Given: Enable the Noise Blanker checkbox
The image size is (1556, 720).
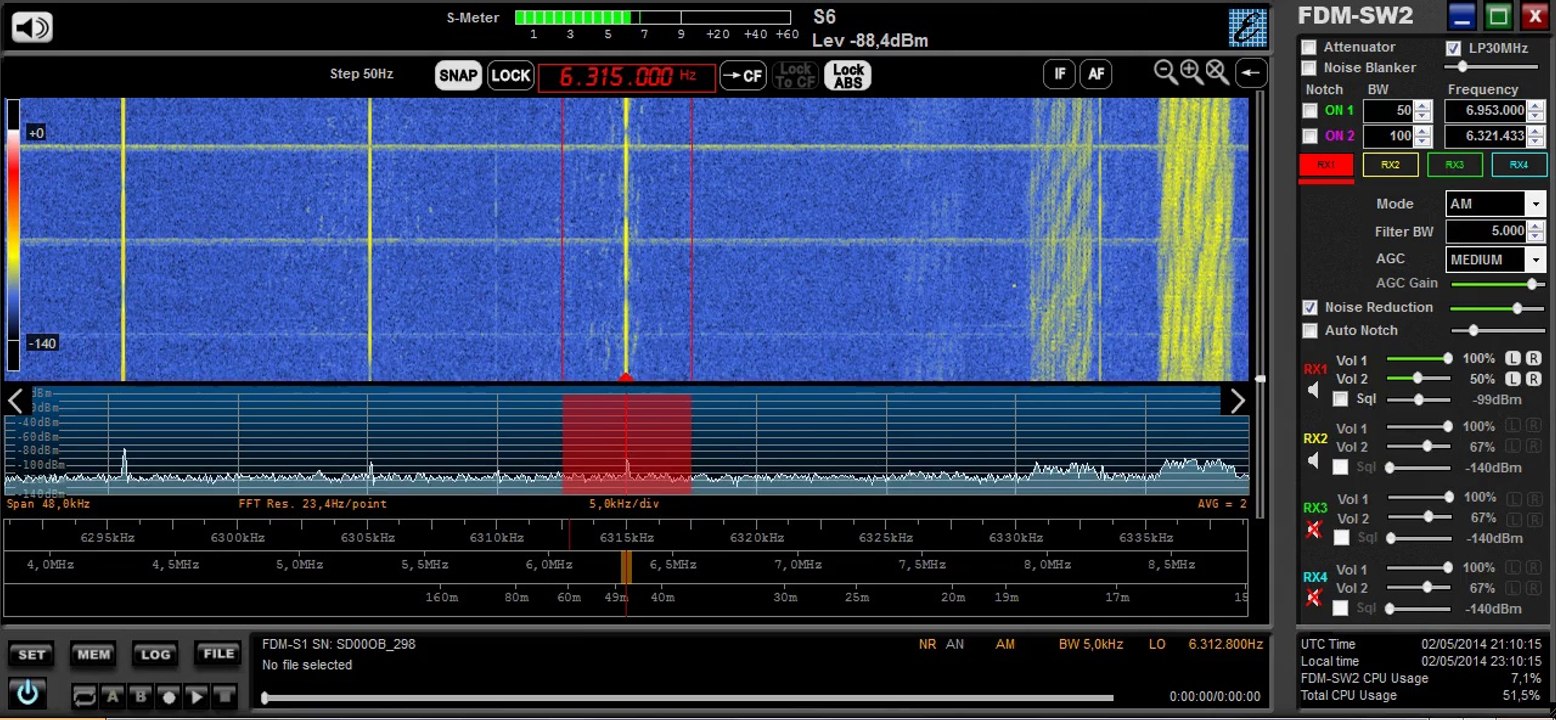Looking at the screenshot, I should [x=1308, y=68].
